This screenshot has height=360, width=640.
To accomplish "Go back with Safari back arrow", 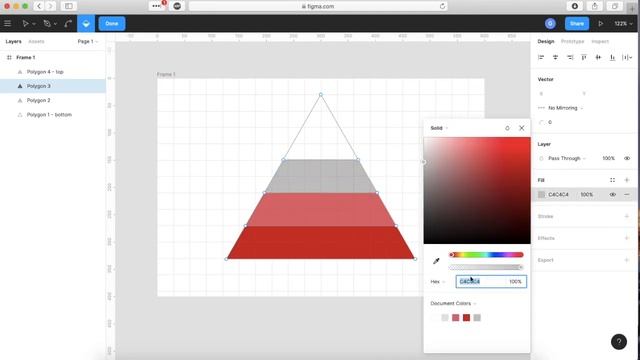I will [39, 6].
